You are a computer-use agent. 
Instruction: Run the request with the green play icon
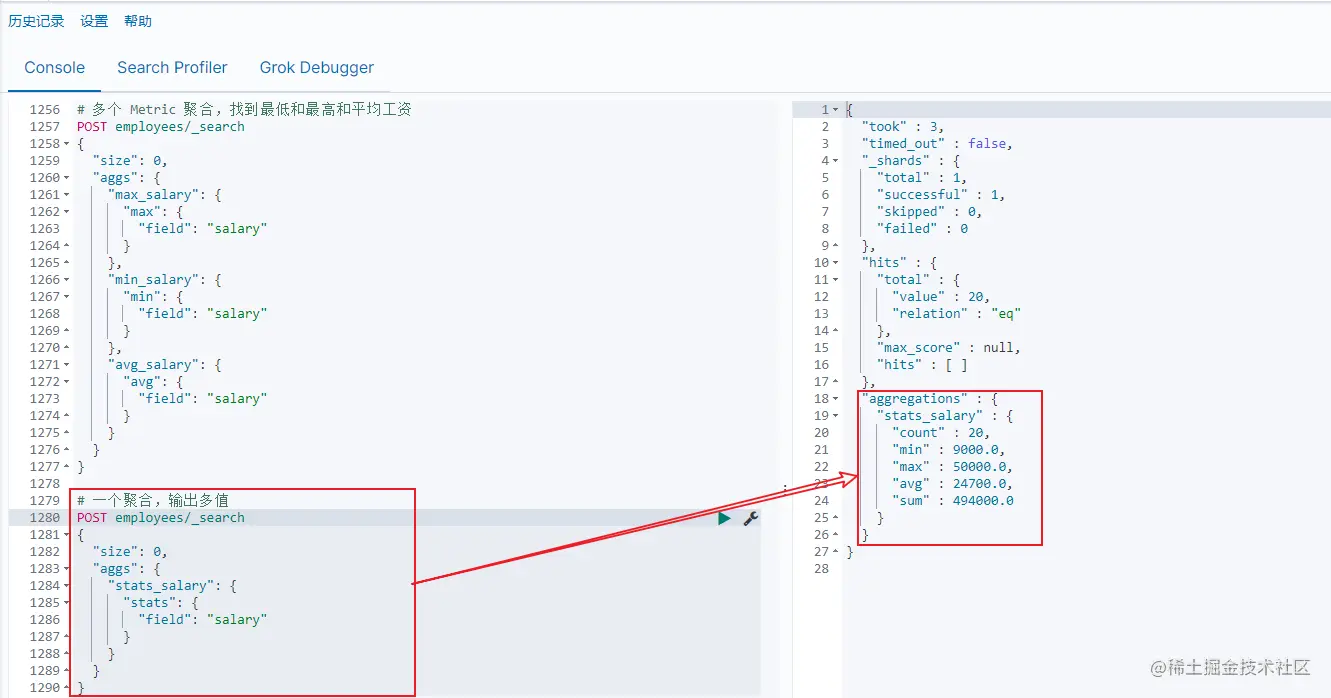(x=724, y=518)
